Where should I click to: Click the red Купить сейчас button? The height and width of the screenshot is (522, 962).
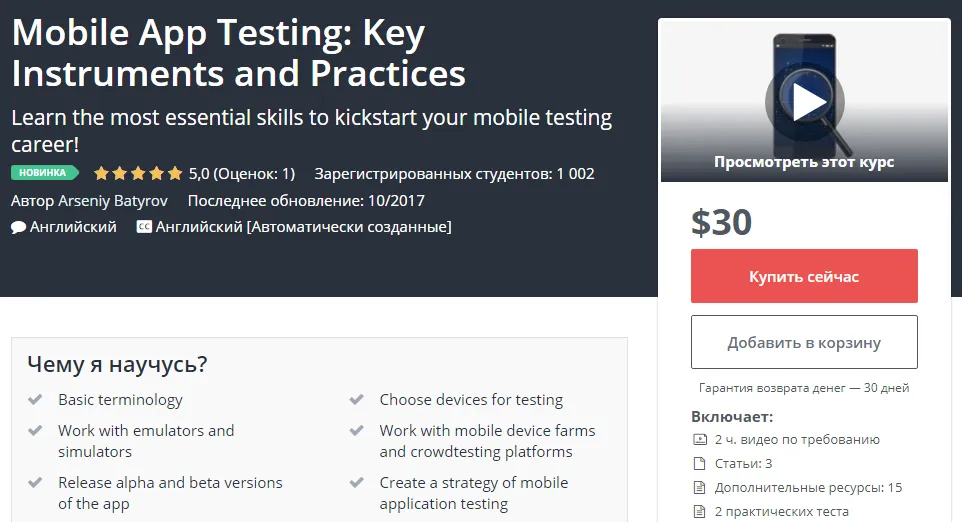804,276
